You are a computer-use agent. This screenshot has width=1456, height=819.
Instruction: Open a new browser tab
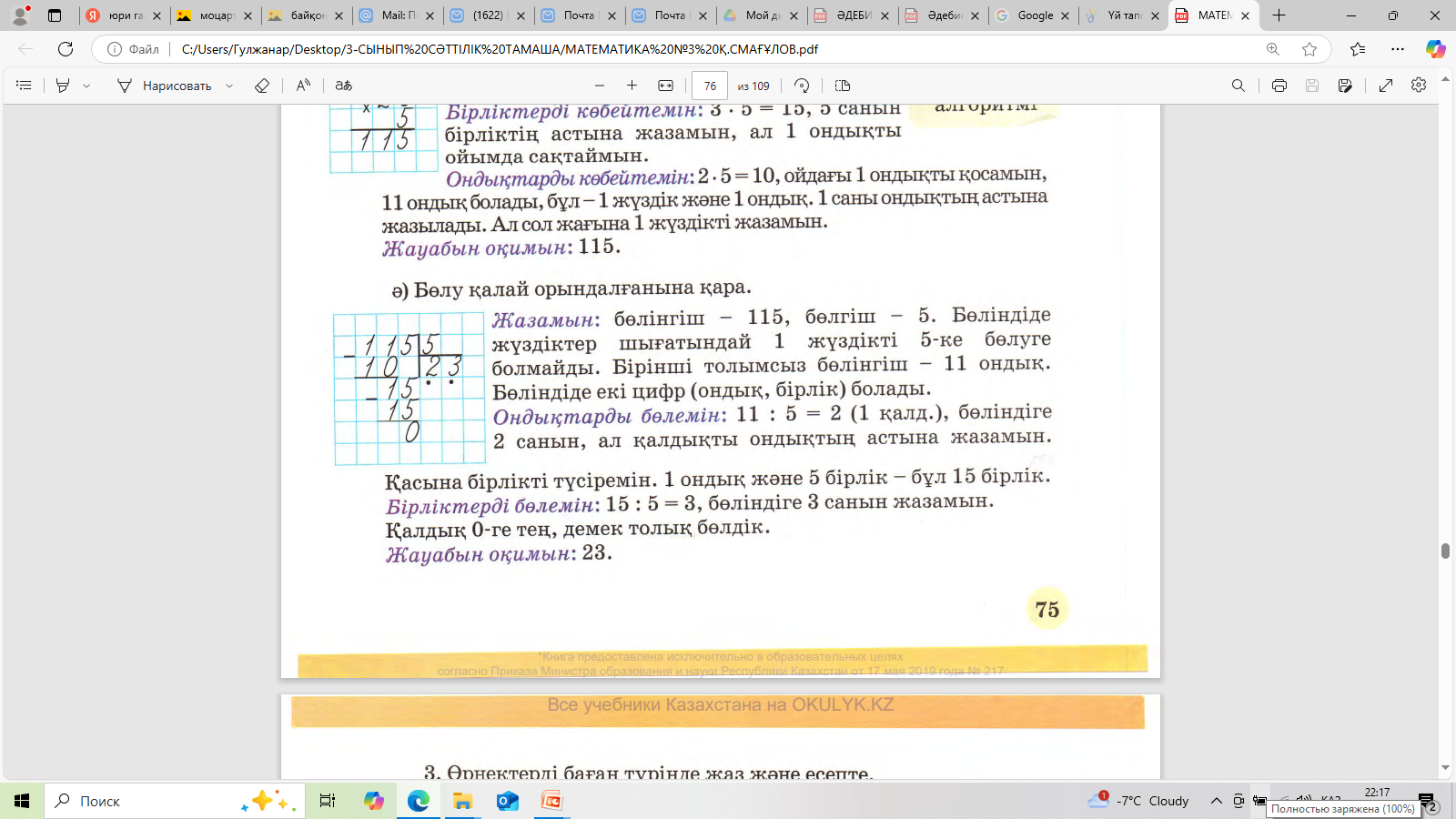tap(1279, 15)
